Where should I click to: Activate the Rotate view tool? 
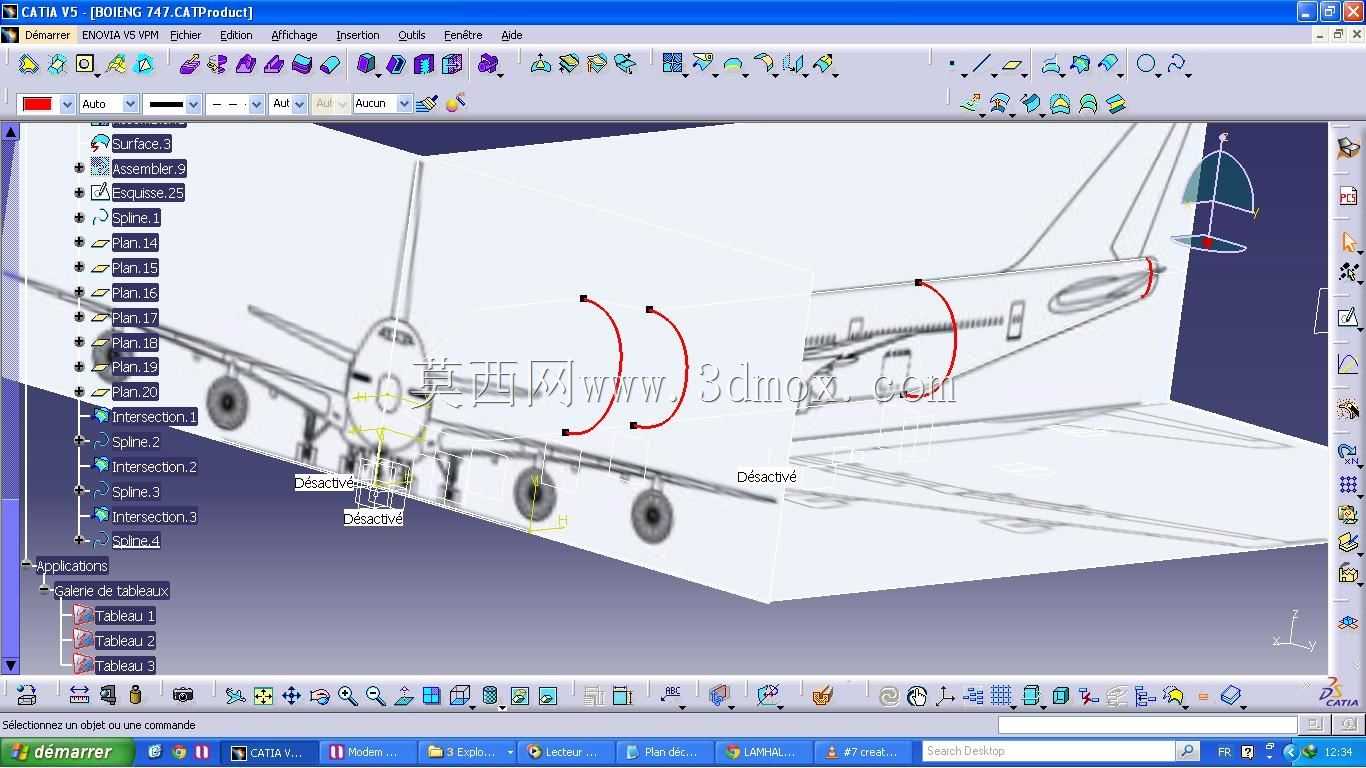tap(319, 696)
